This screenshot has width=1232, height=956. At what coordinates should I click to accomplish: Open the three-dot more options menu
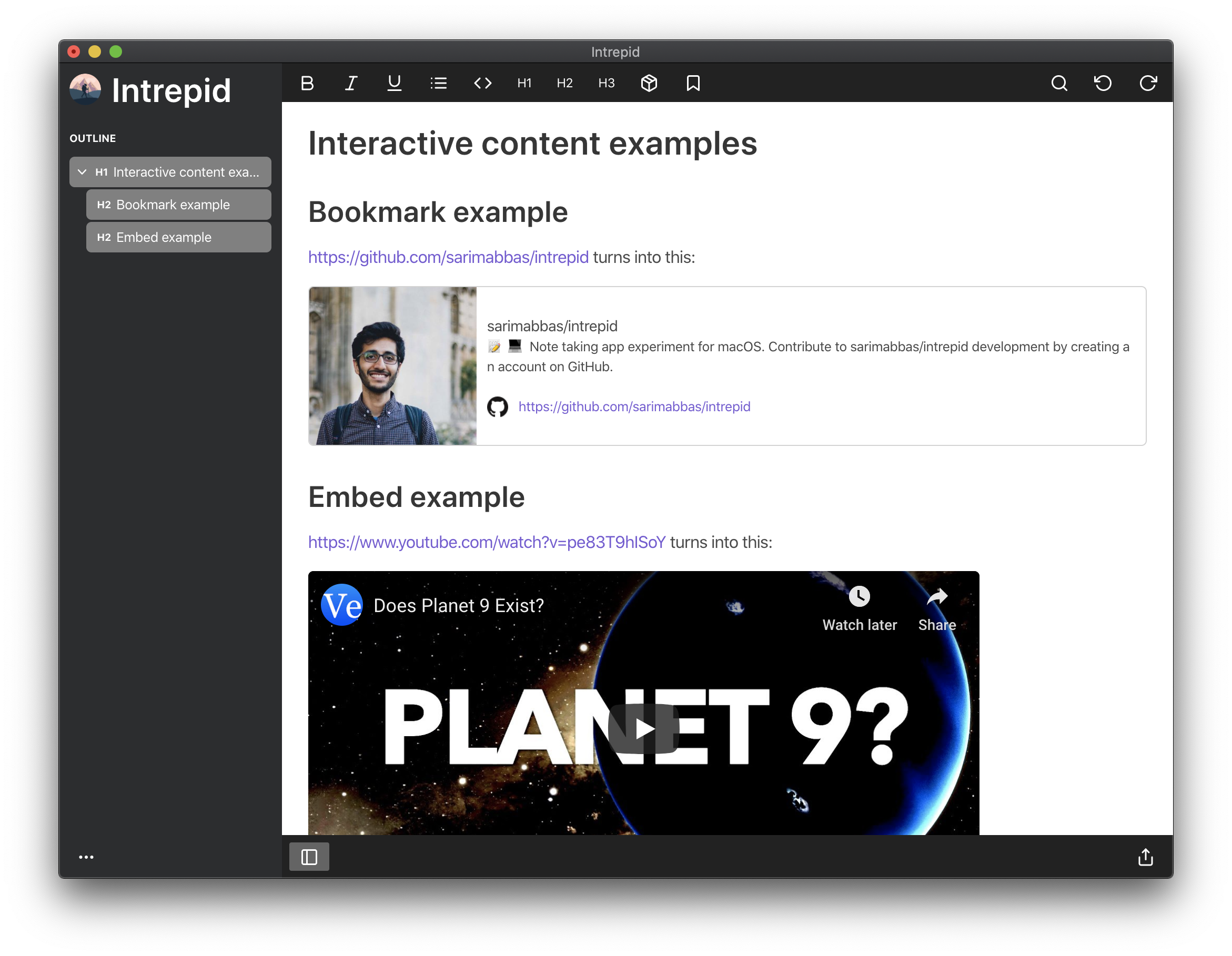tap(86, 857)
